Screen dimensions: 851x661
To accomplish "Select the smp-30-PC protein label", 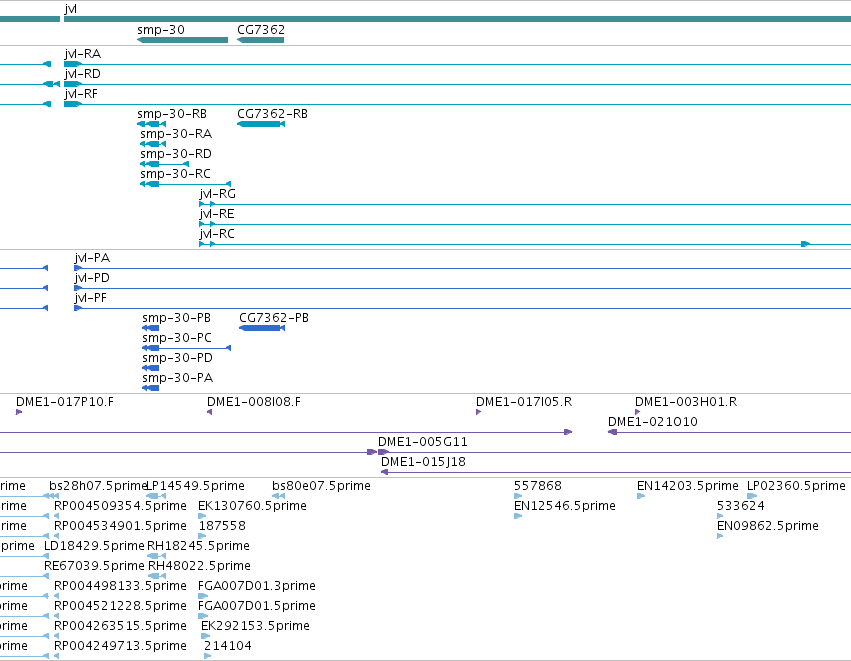I will point(177,338).
